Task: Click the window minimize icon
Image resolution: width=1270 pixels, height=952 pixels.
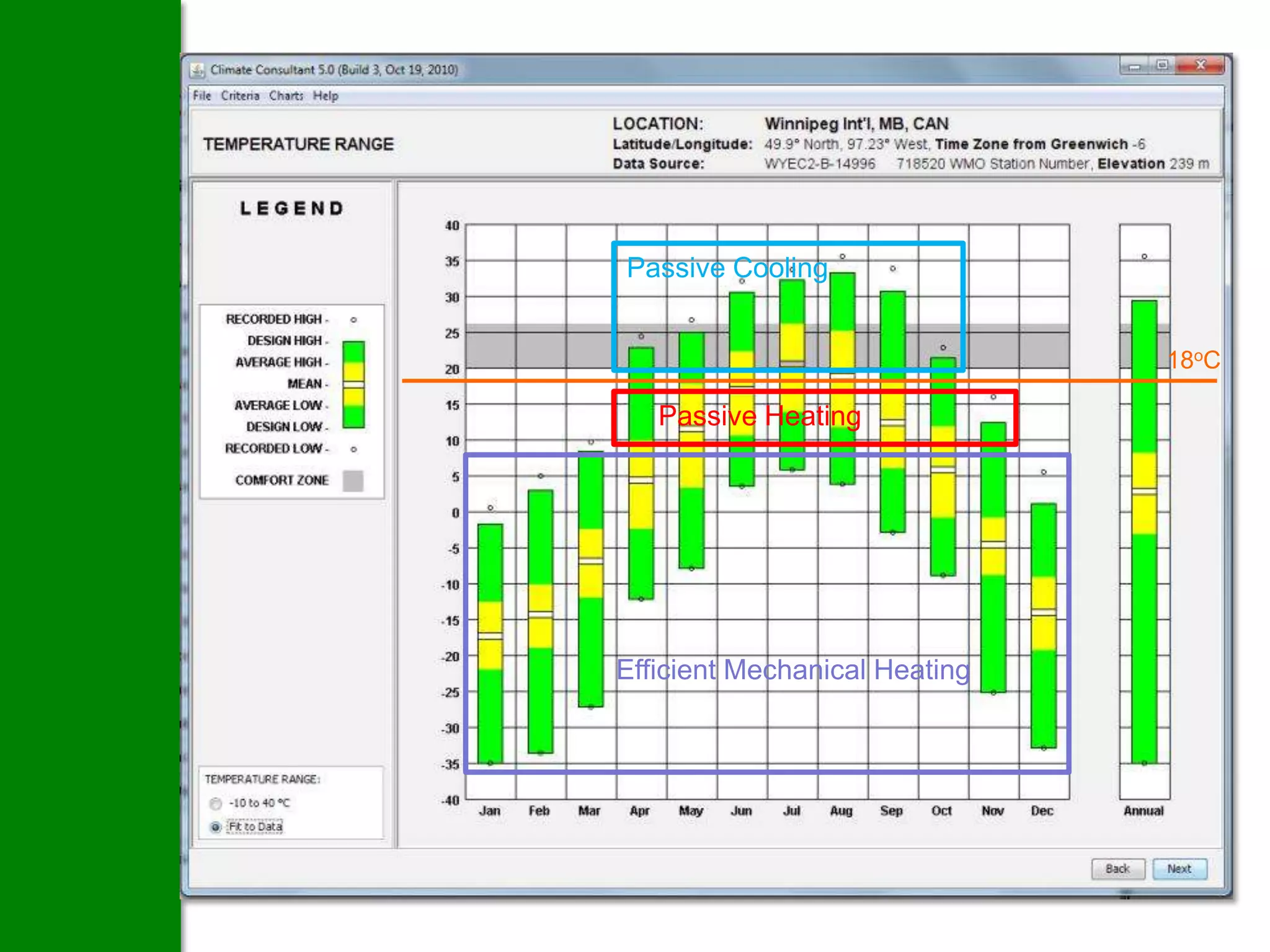Action: point(1134,66)
